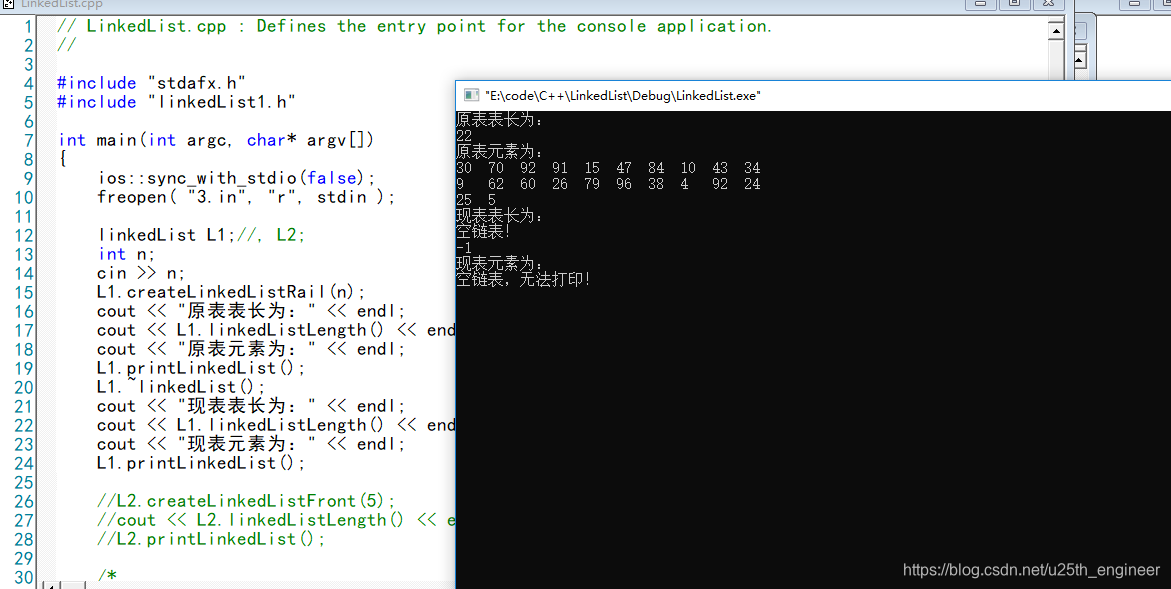Image resolution: width=1171 pixels, height=589 pixels.
Task: Click the 'cin >> n;' line
Action: tap(141, 272)
